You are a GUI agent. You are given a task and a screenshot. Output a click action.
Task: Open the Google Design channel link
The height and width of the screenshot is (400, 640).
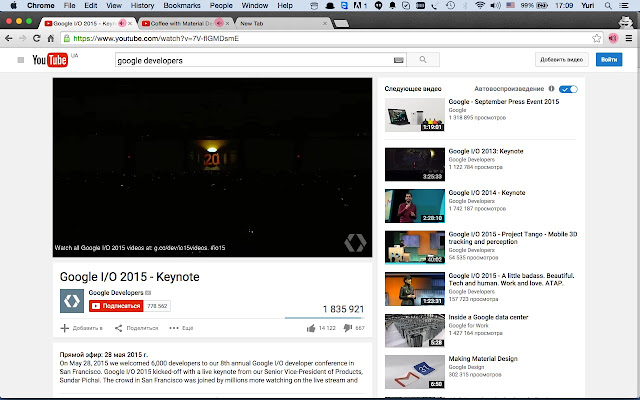click(x=467, y=367)
